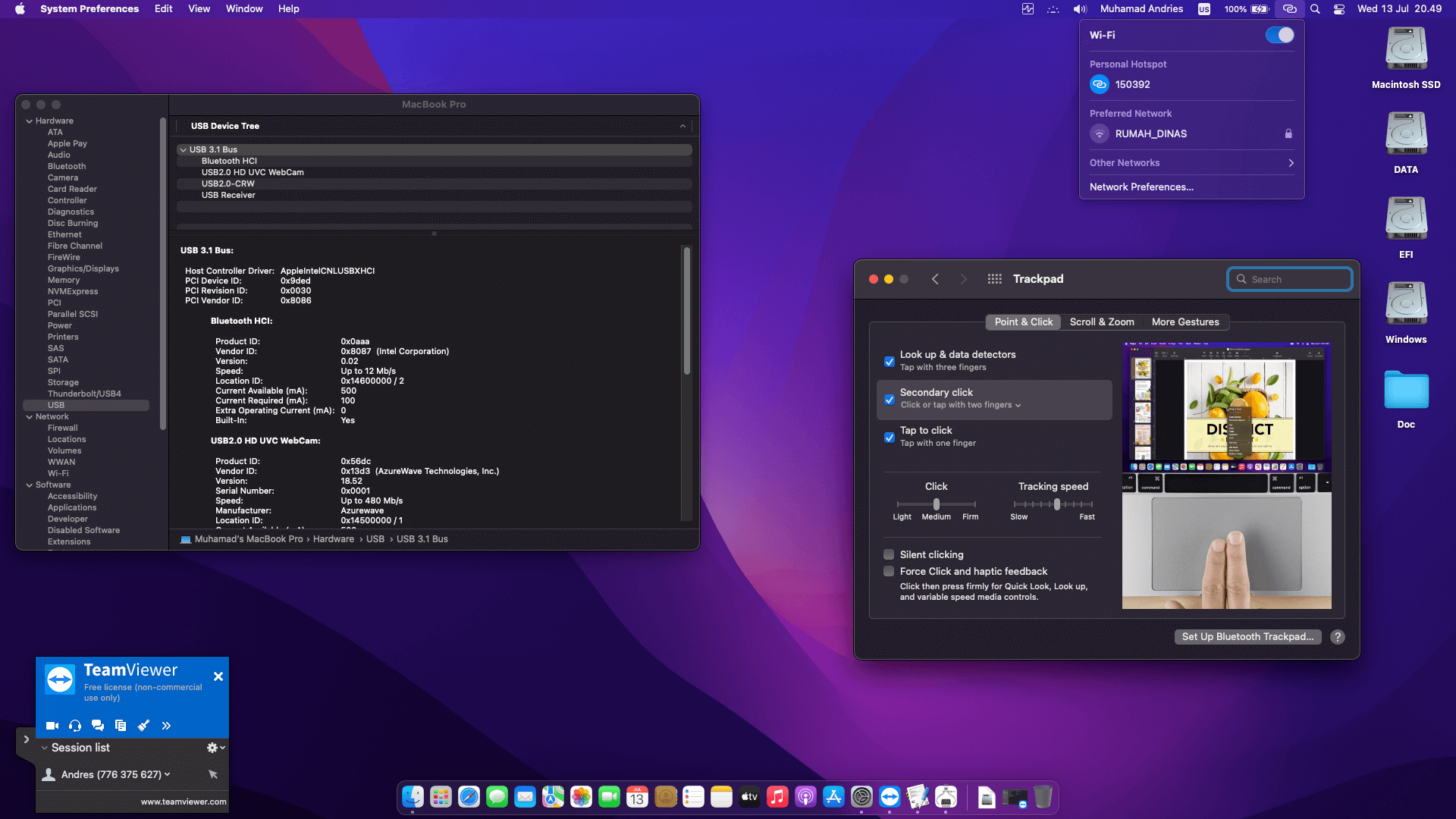The width and height of the screenshot is (1456, 819).
Task: Expand Other Networks in the Wi-Fi menu
Action: click(1191, 163)
